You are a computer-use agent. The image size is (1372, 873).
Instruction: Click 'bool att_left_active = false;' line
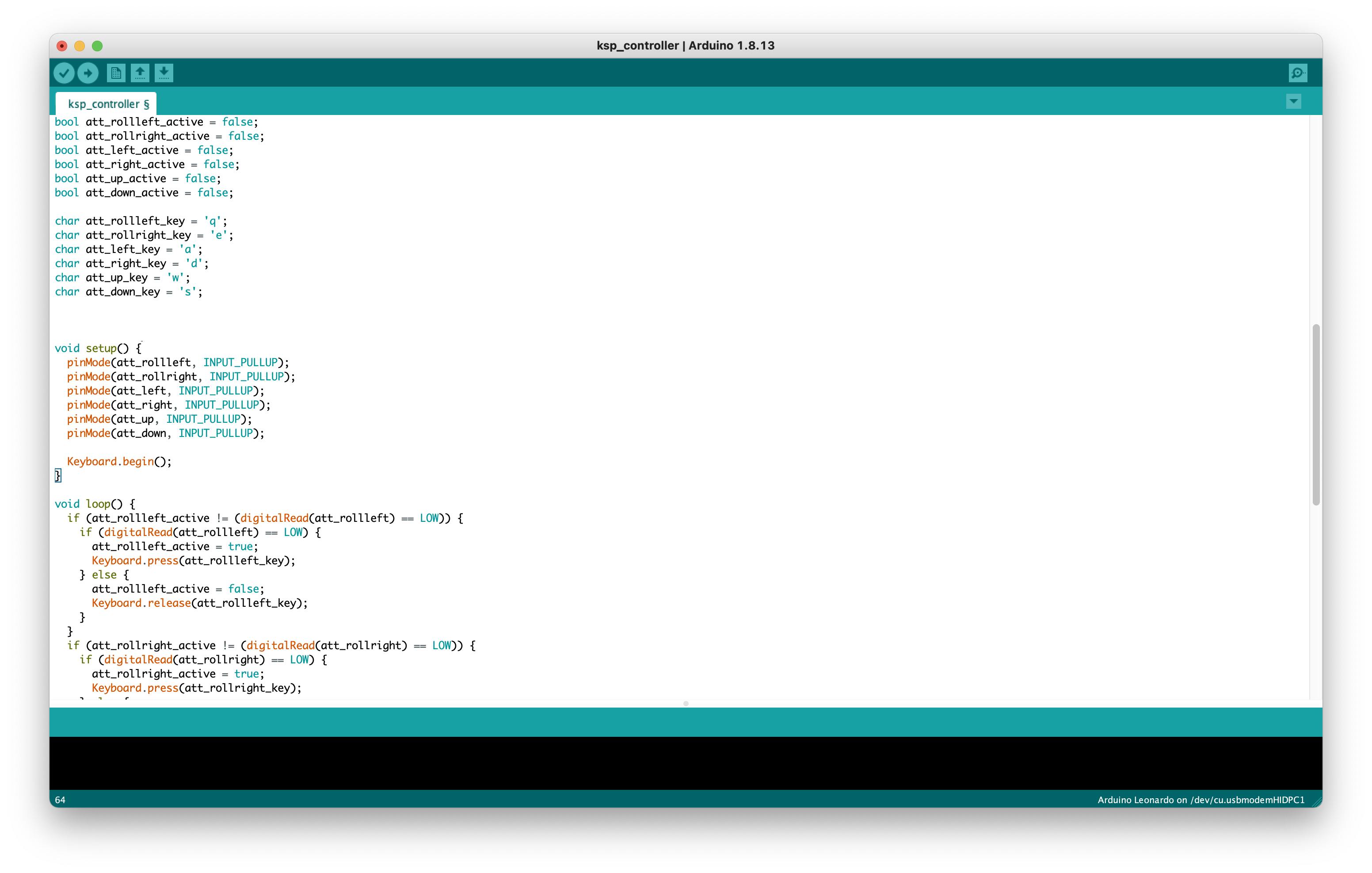pyautogui.click(x=144, y=150)
